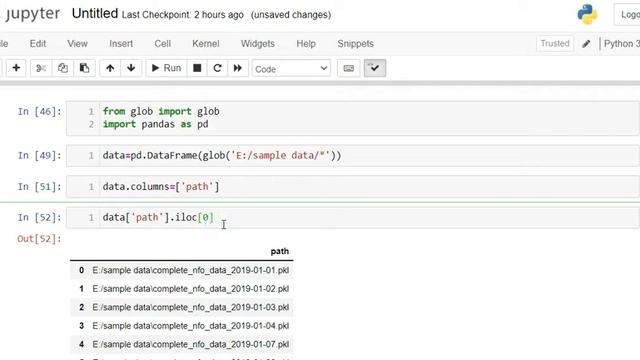Click the row for complete_nfo_data_2019-01-01.pkl
The image size is (640, 360).
182,270
